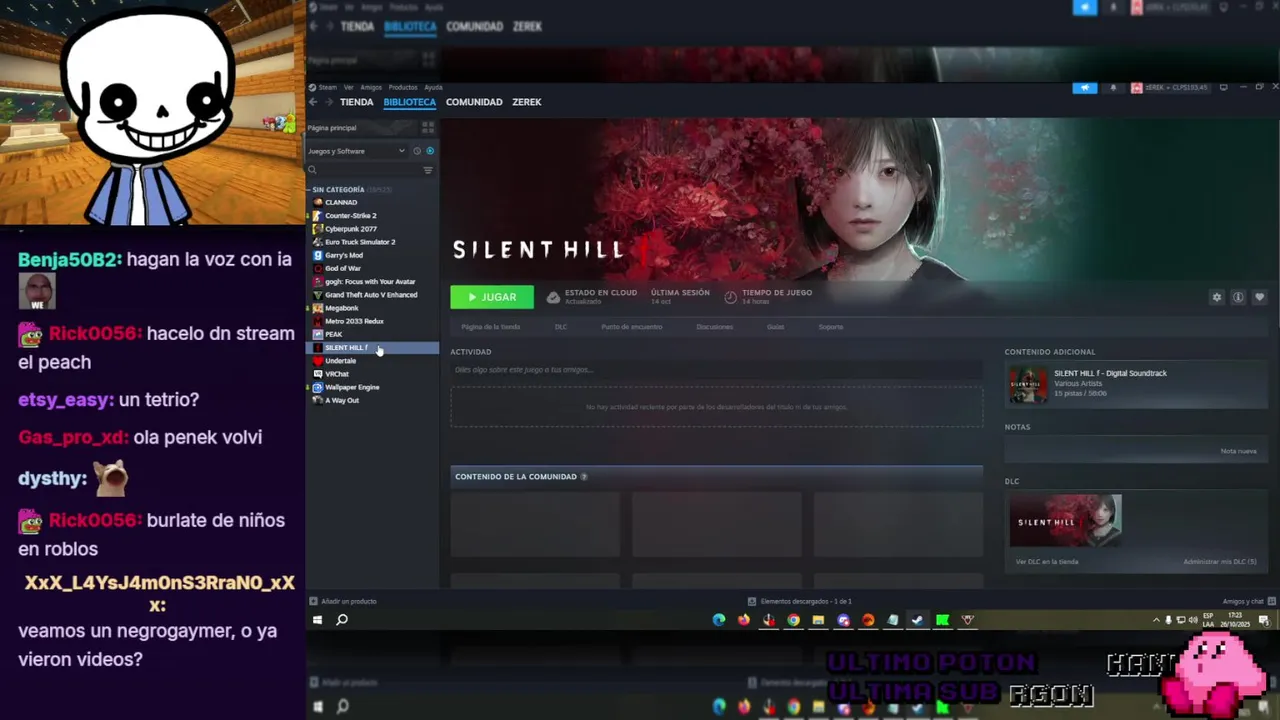1280x720 pixels.
Task: Switch library to grid view icon
Action: pos(428,128)
